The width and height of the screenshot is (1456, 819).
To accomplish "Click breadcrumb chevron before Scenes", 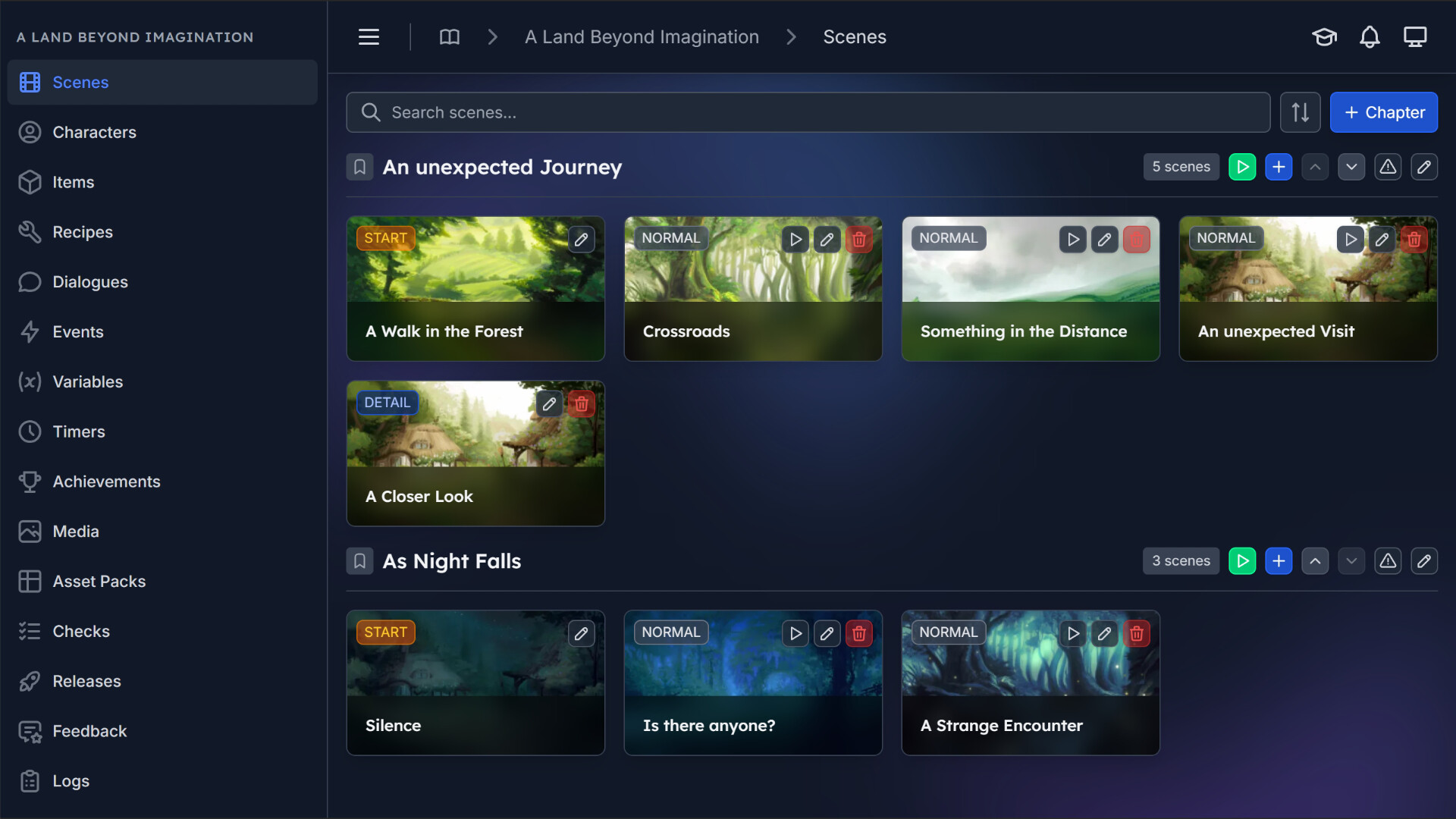I will coord(791,37).
